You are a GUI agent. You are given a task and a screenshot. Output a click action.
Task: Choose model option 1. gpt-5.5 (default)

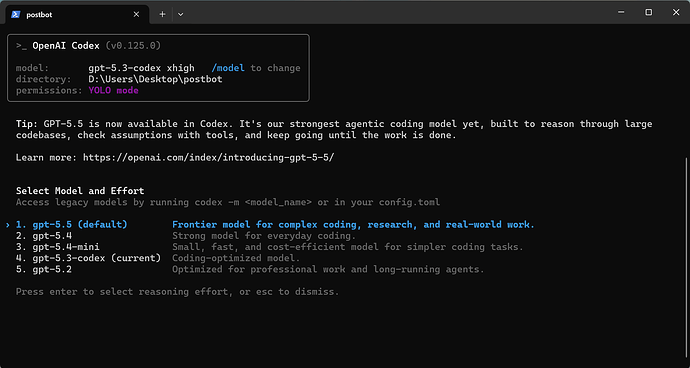[72, 224]
